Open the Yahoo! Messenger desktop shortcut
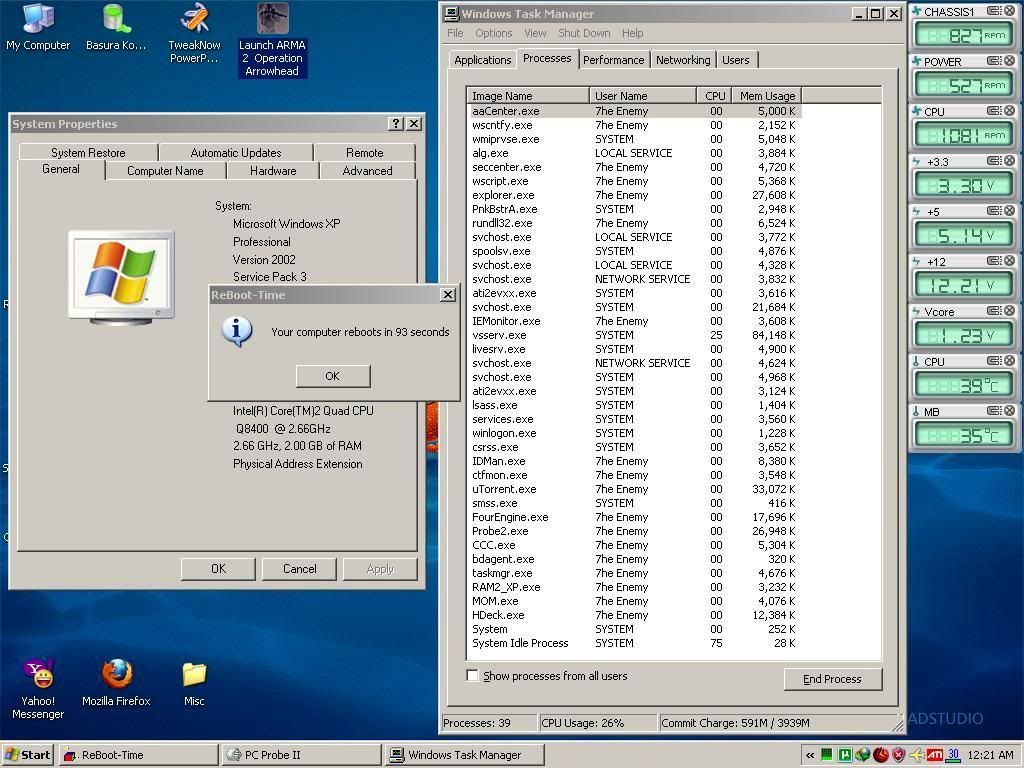 (38, 675)
